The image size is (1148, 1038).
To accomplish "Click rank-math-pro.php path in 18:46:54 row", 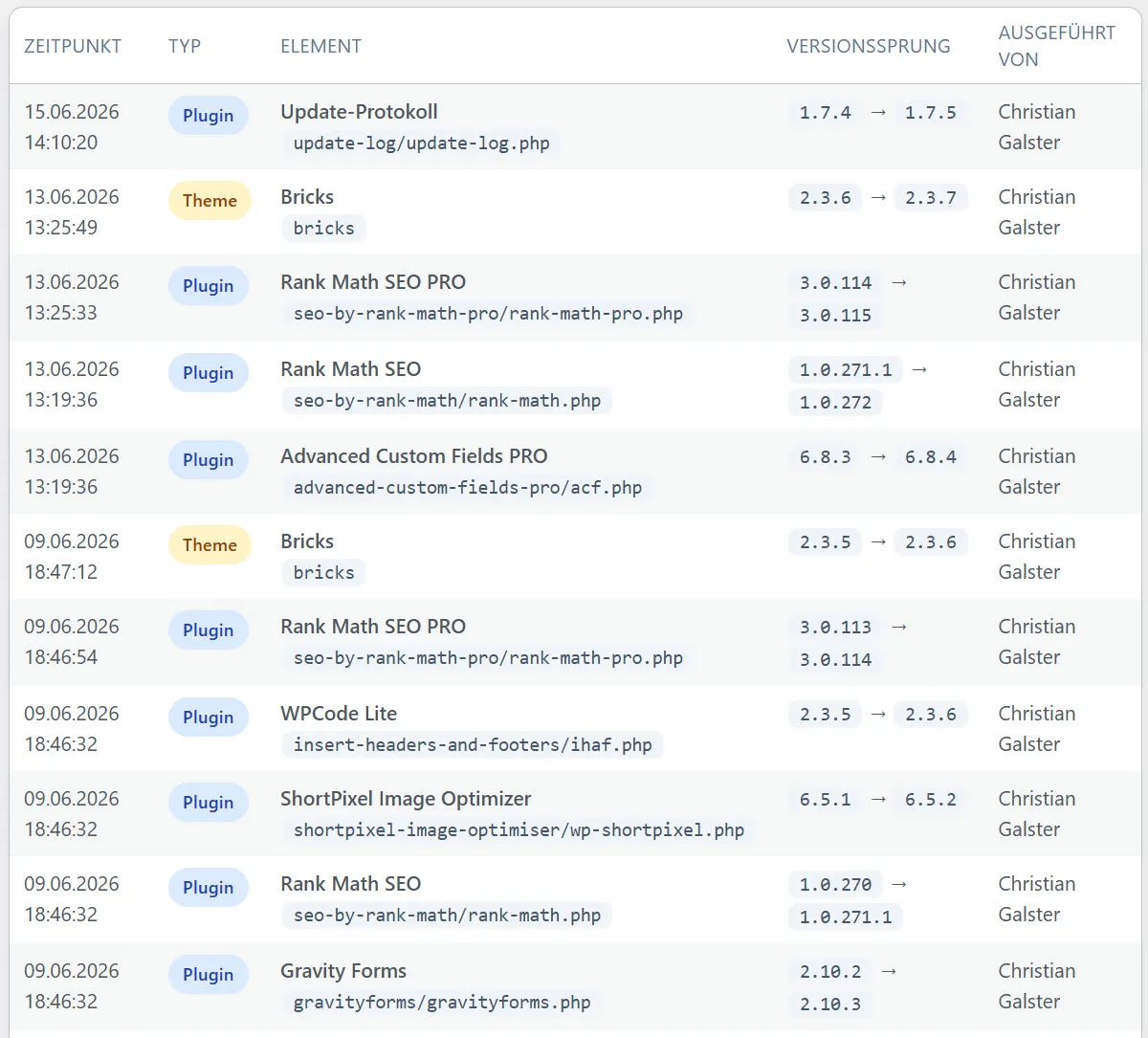I will click(488, 658).
